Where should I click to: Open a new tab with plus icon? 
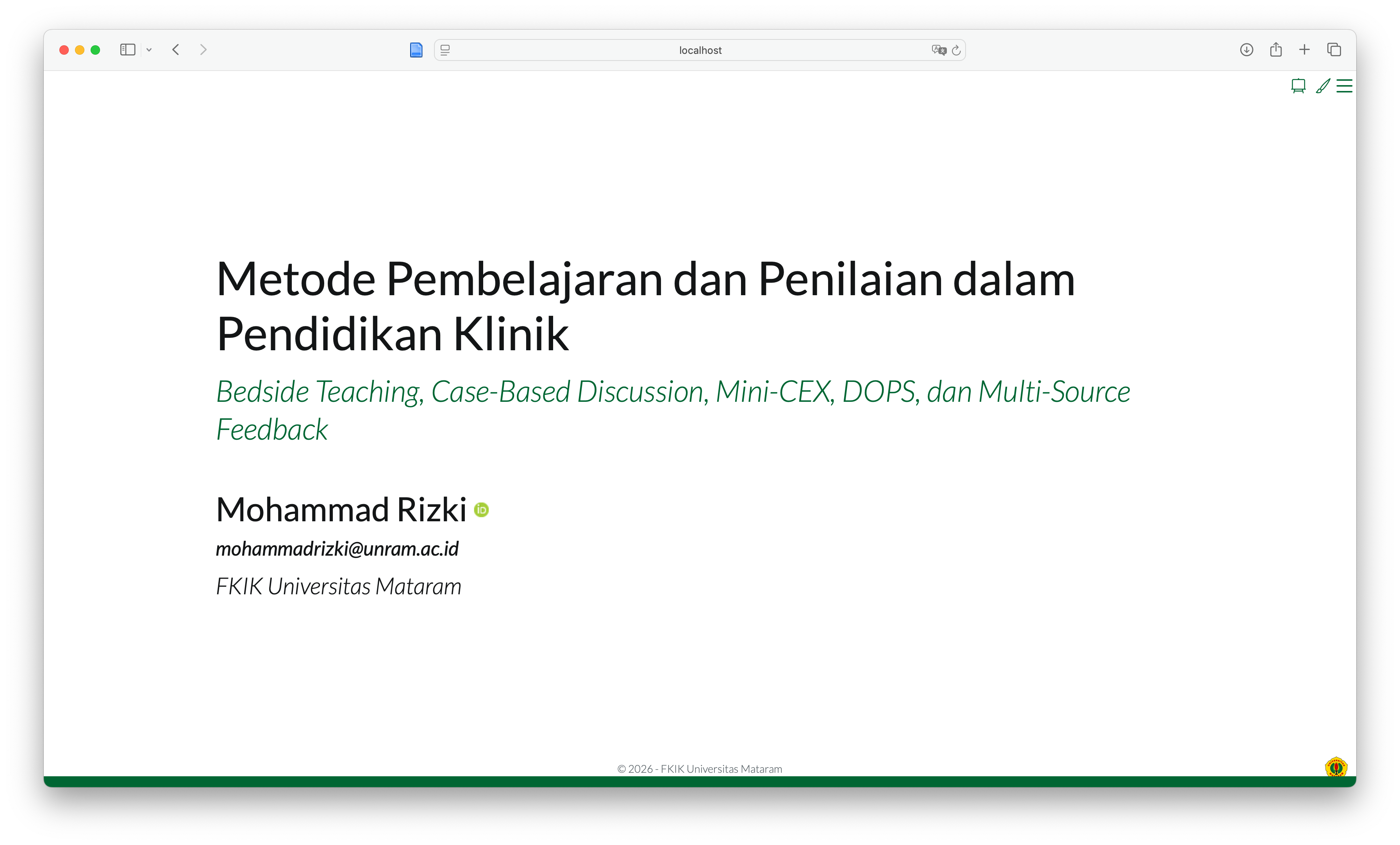1305,50
